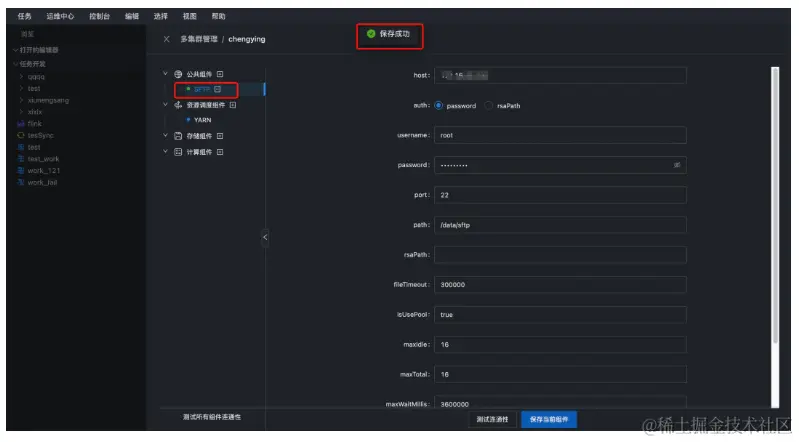Viewport: 799px width, 442px height.
Task: Collapse the 公共组件 tree group
Action: (x=165, y=74)
